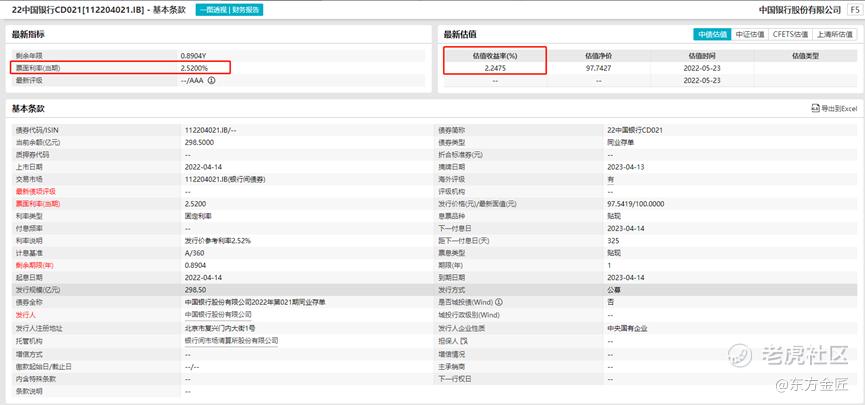Click the 2.2475 valuation yield value

pyautogui.click(x=495, y=68)
